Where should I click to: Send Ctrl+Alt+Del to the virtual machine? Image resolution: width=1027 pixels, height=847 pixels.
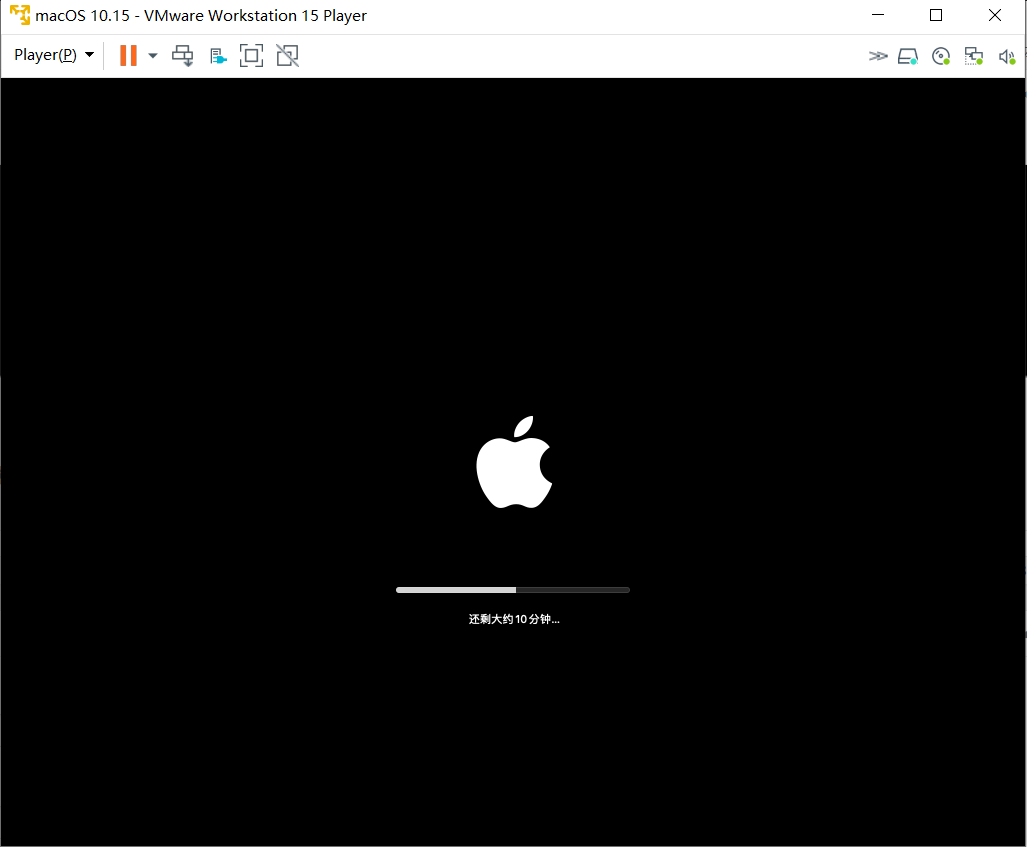(x=183, y=56)
